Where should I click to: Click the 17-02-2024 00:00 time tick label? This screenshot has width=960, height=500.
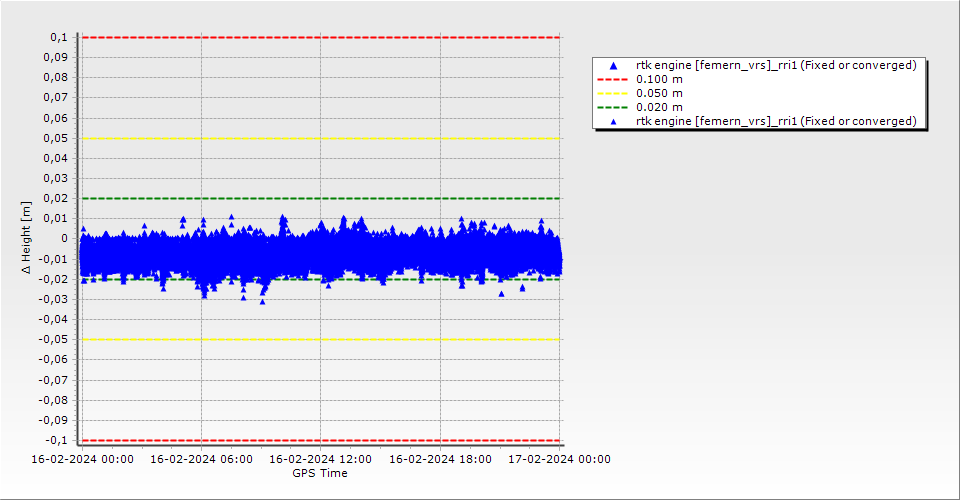559,459
